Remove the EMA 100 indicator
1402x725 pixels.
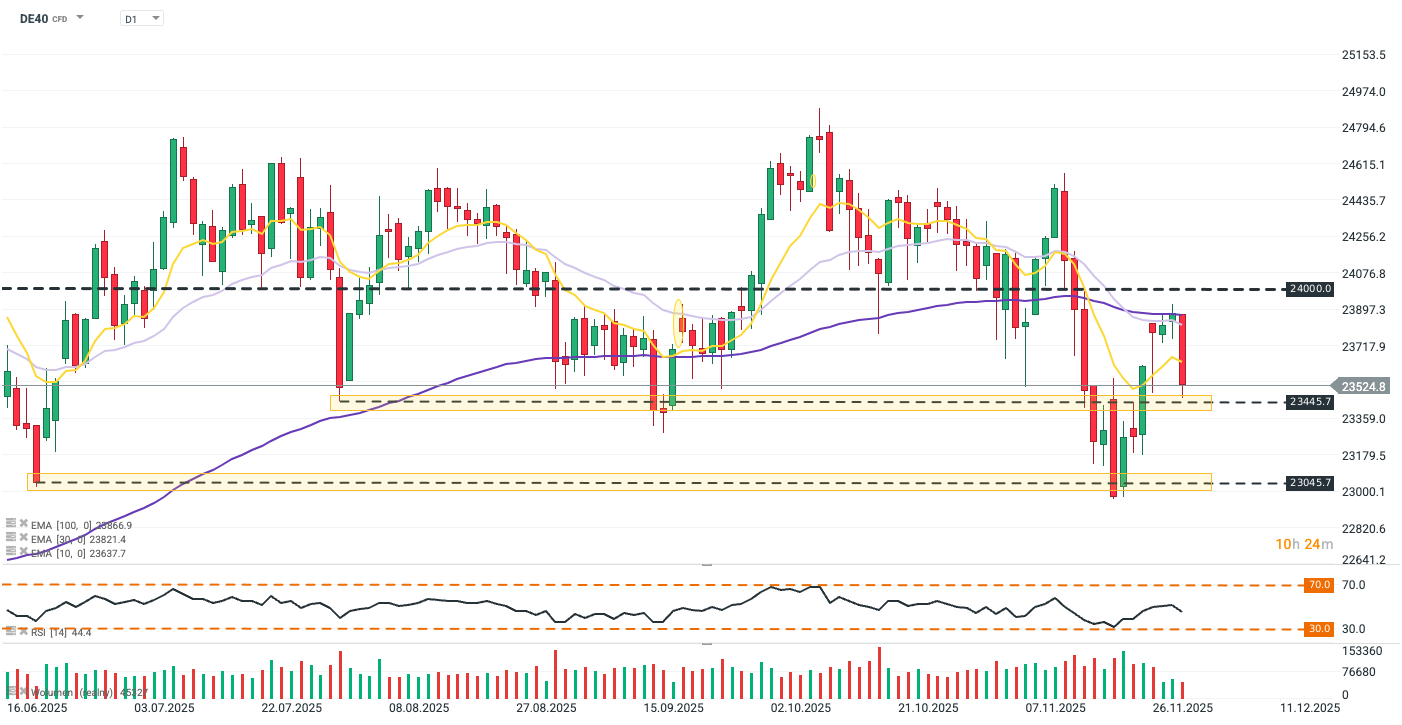click(22, 523)
